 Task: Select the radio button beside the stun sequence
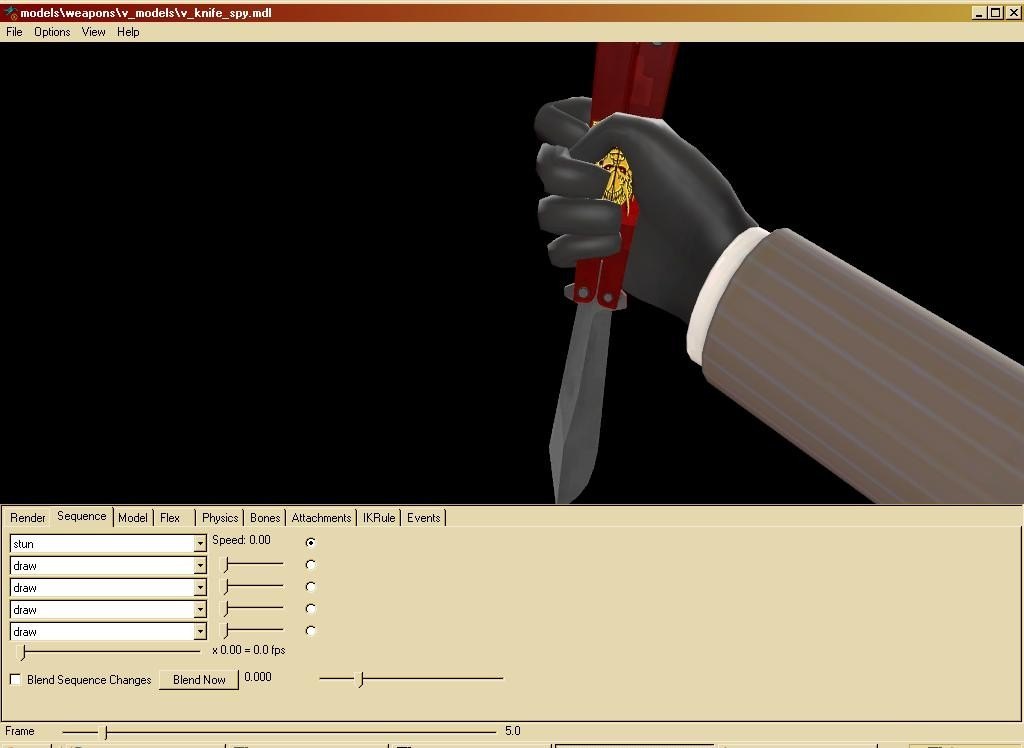[311, 542]
